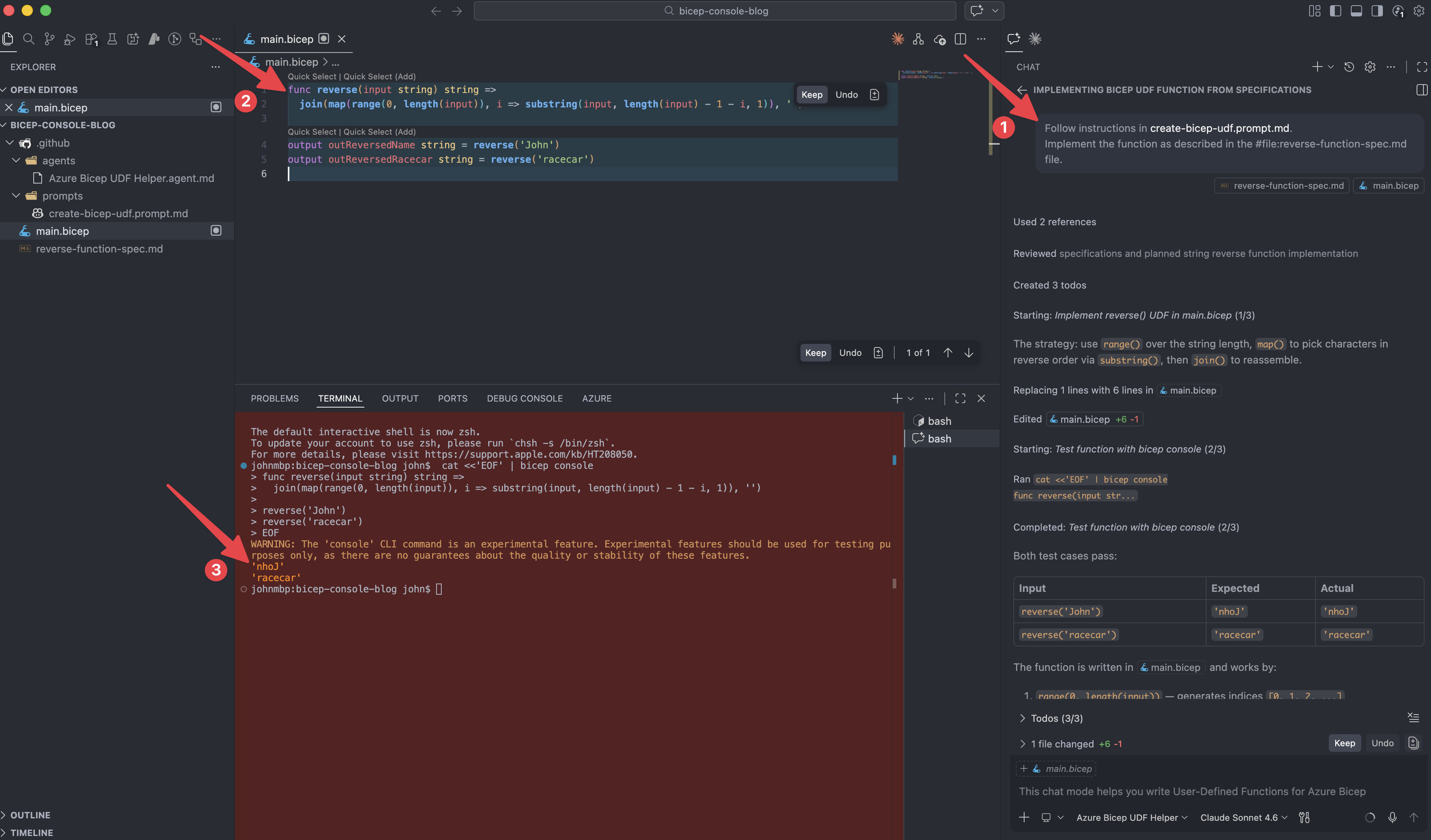Switch to the DEBUG CONSOLE tab
The height and width of the screenshot is (840, 1431).
tap(524, 398)
